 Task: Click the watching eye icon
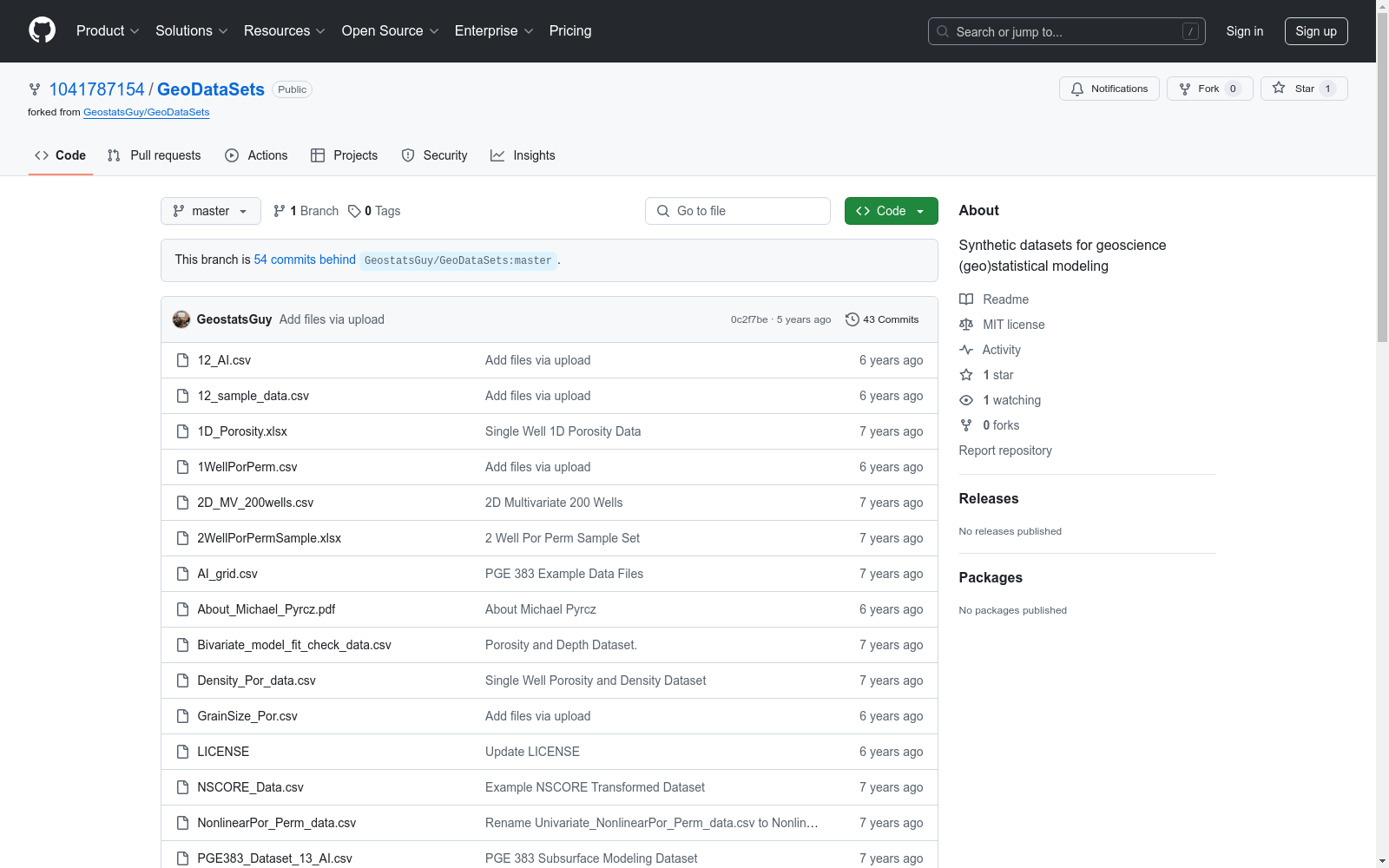coord(966,400)
